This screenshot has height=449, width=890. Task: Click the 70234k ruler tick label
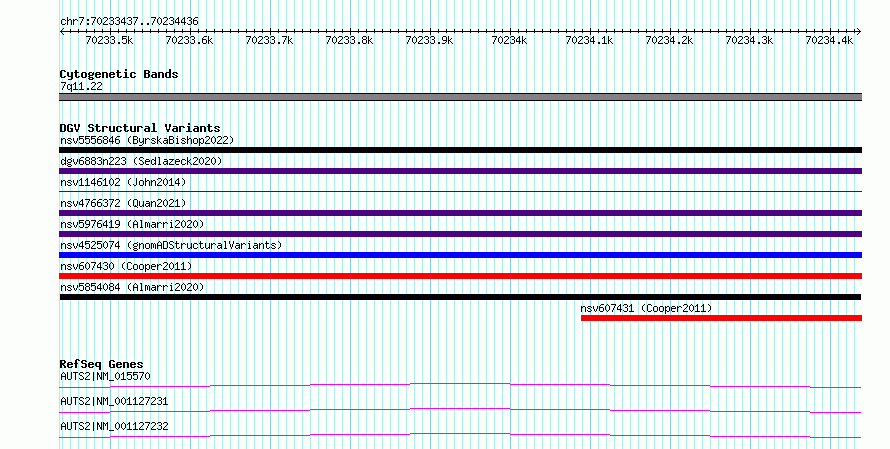(510, 40)
